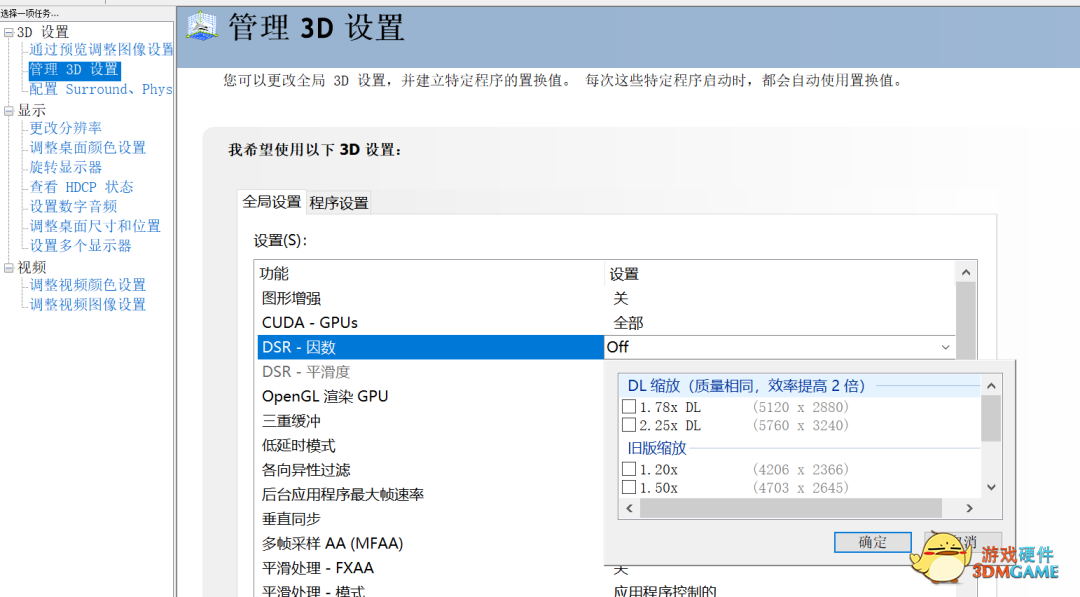Select the OpenGL 渲染 GPU row
The image size is (1080, 597).
430,397
